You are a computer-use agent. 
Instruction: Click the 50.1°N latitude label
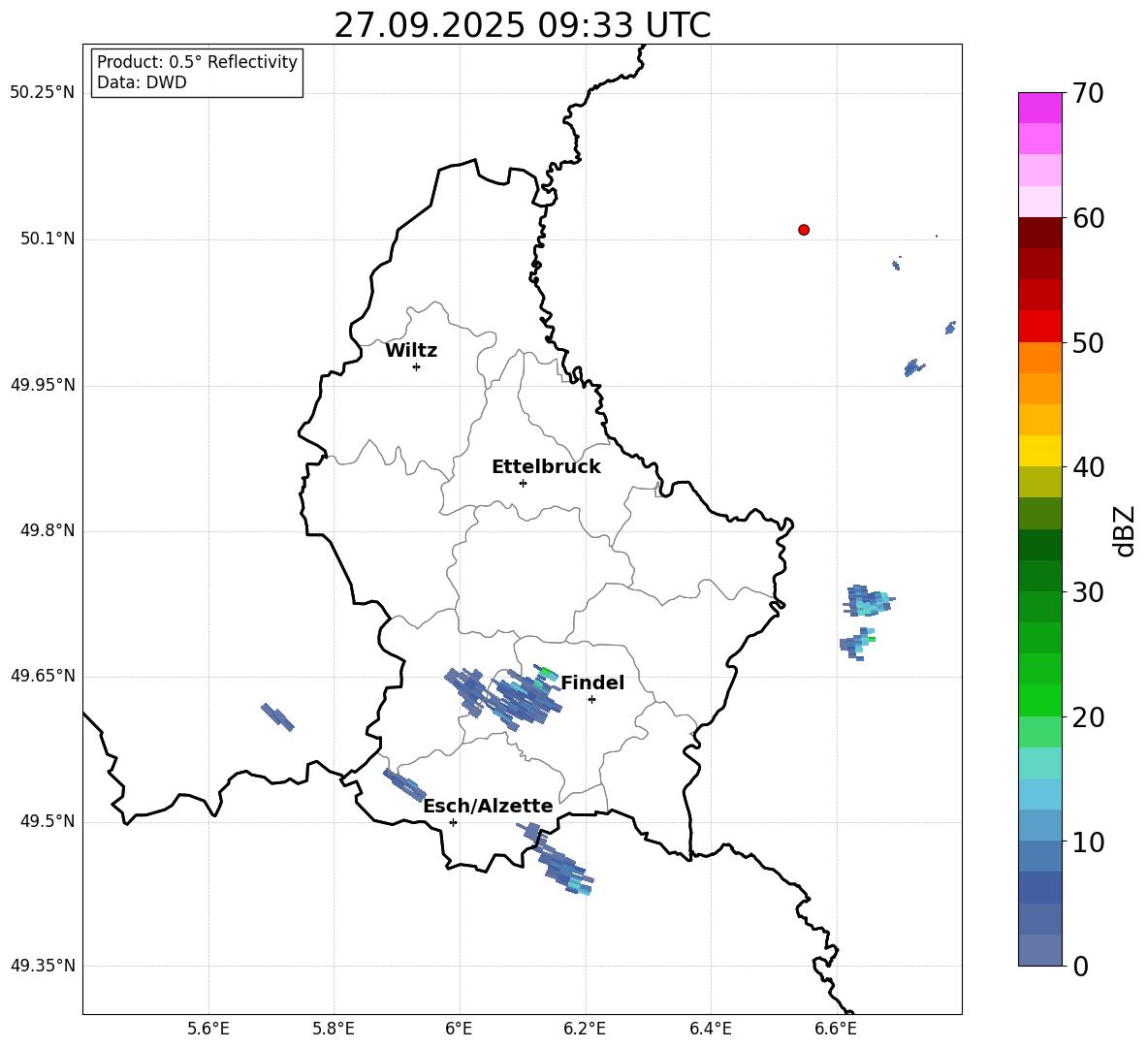[48, 238]
